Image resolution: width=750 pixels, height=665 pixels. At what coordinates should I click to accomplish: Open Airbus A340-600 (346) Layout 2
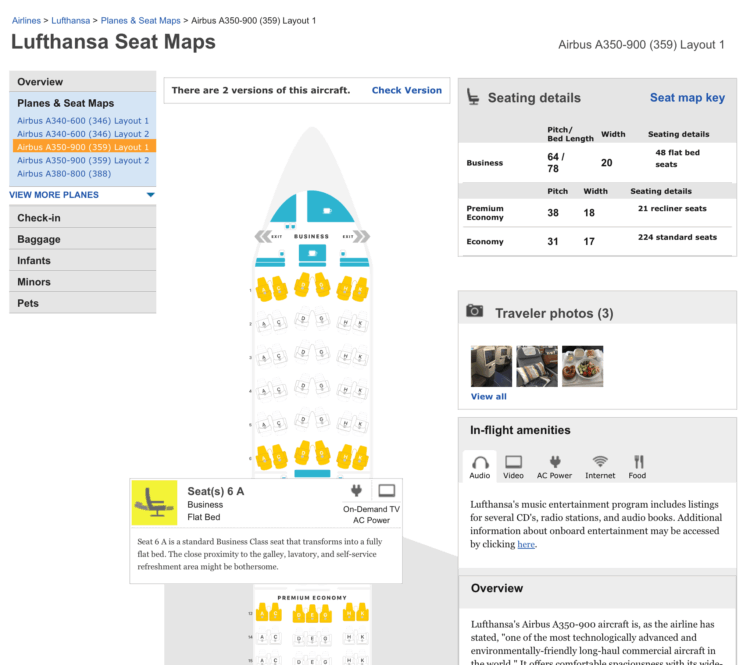point(83,134)
